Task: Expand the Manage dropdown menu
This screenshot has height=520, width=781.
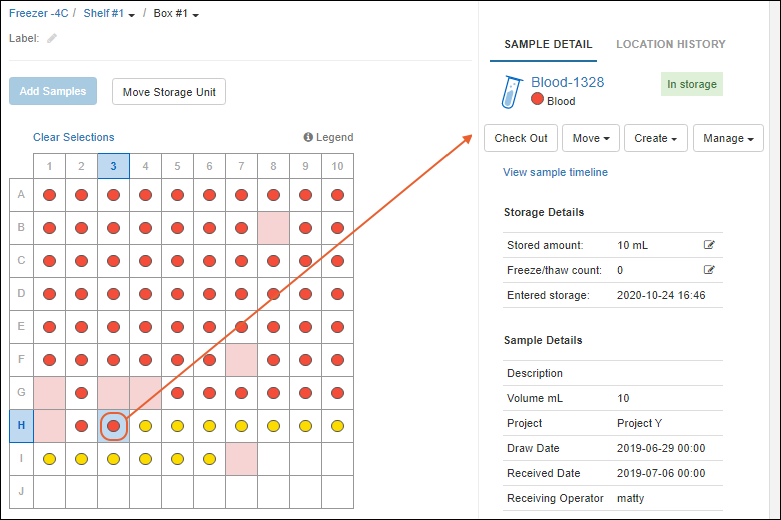Action: (x=728, y=138)
